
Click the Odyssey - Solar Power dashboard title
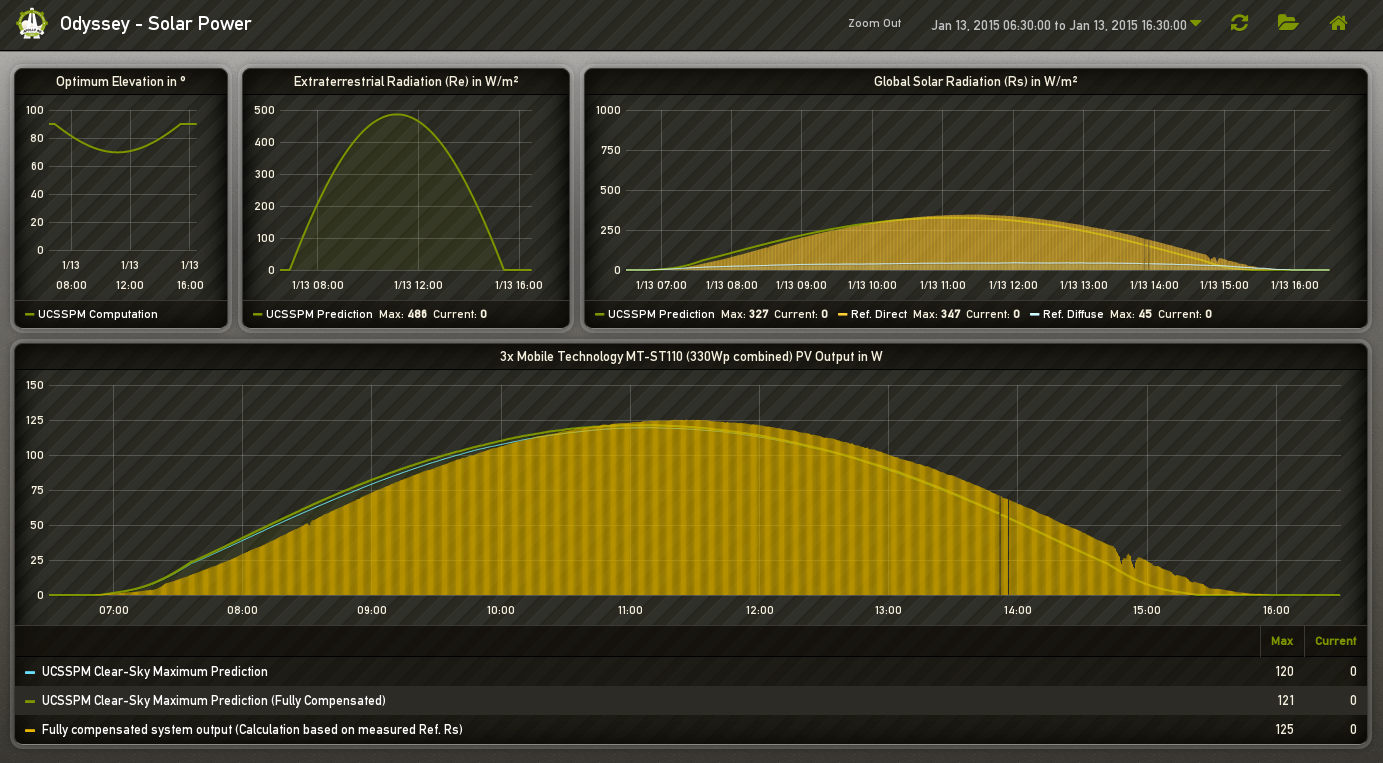(x=156, y=24)
